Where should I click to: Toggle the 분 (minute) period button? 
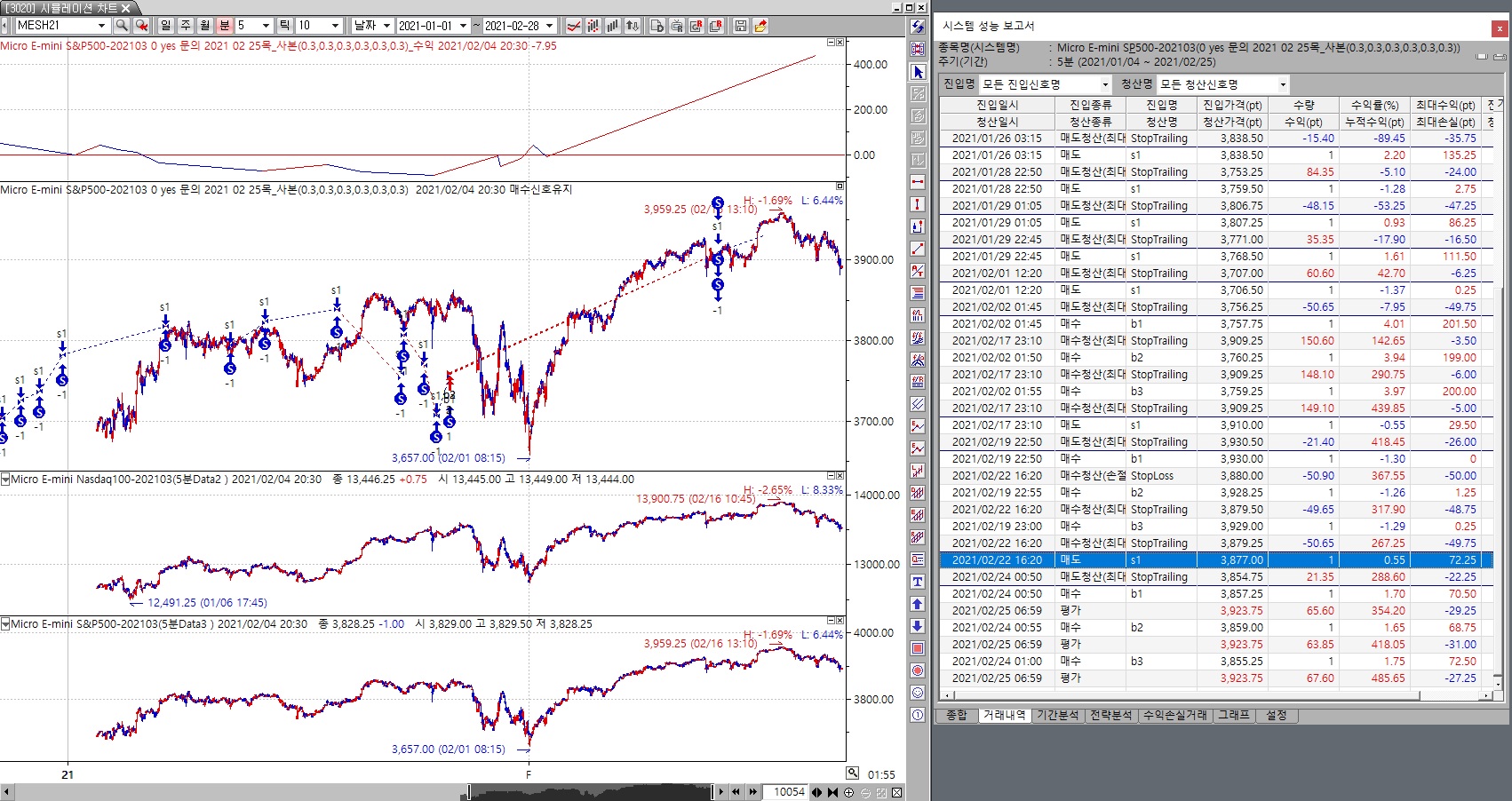(x=225, y=26)
